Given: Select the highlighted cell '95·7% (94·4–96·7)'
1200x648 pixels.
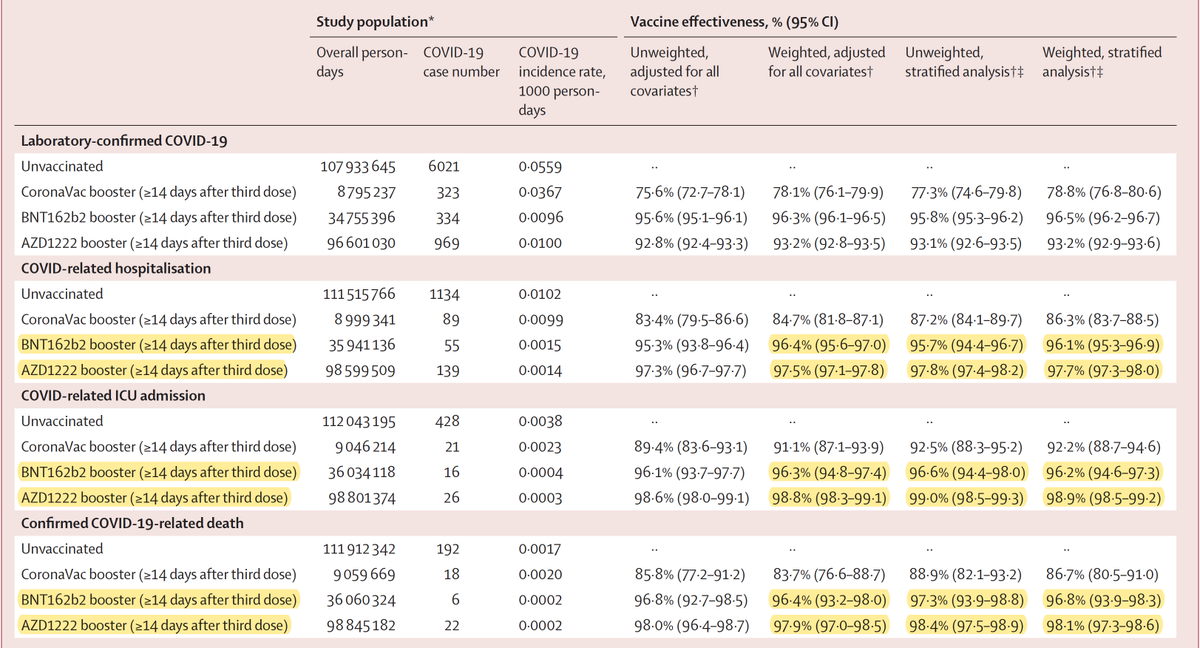Looking at the screenshot, I should pos(964,345).
